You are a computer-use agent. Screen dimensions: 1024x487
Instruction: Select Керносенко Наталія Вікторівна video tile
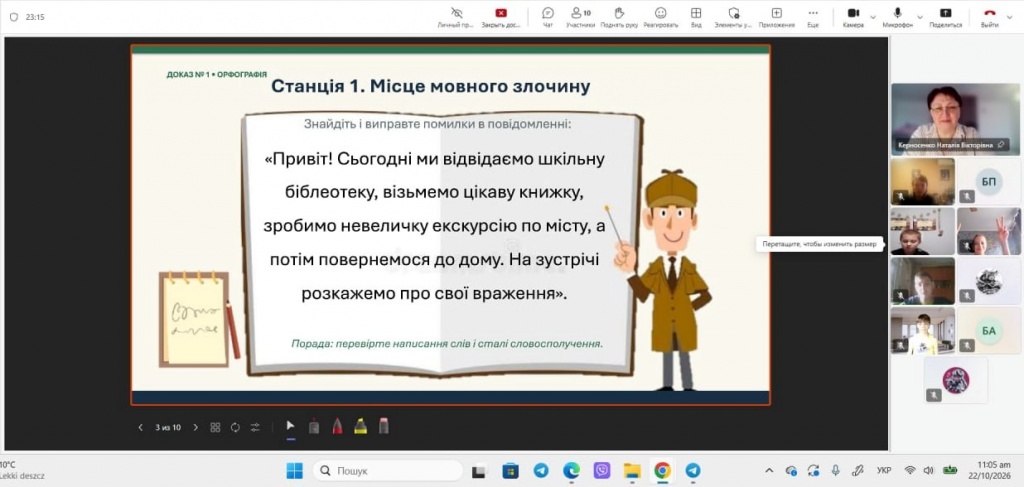point(955,119)
